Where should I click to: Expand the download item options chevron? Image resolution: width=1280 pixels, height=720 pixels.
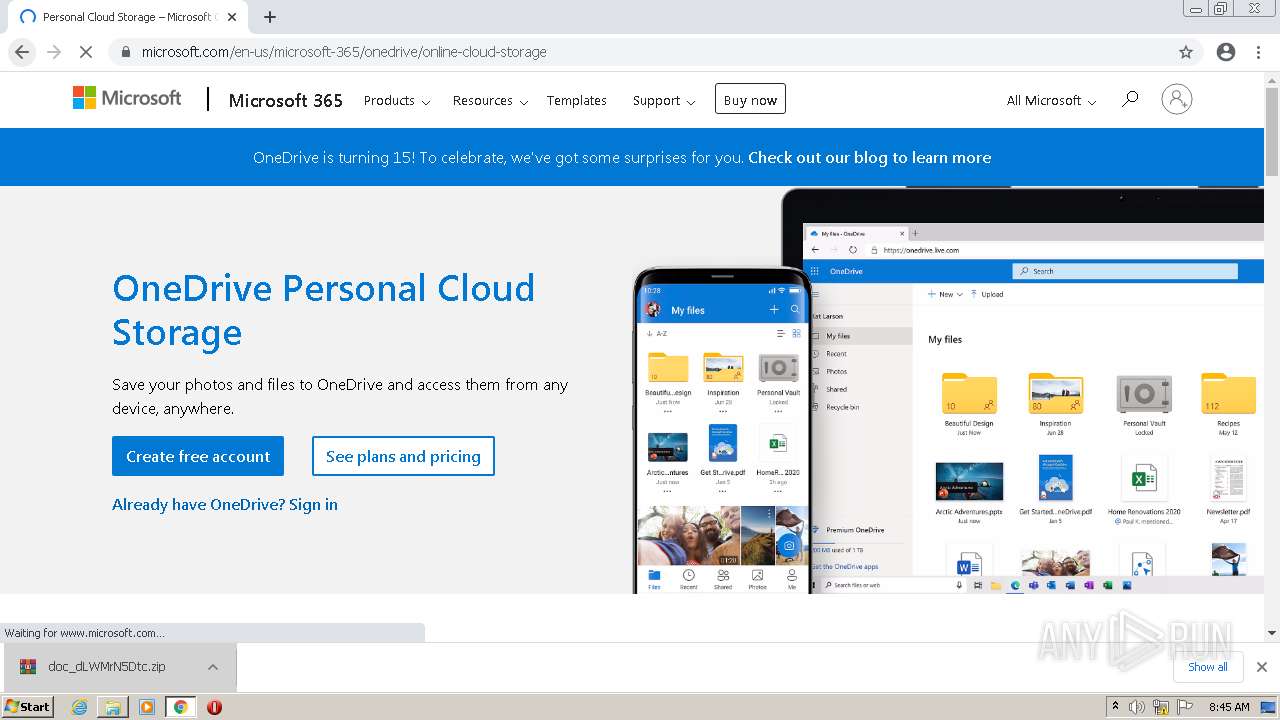pos(213,667)
